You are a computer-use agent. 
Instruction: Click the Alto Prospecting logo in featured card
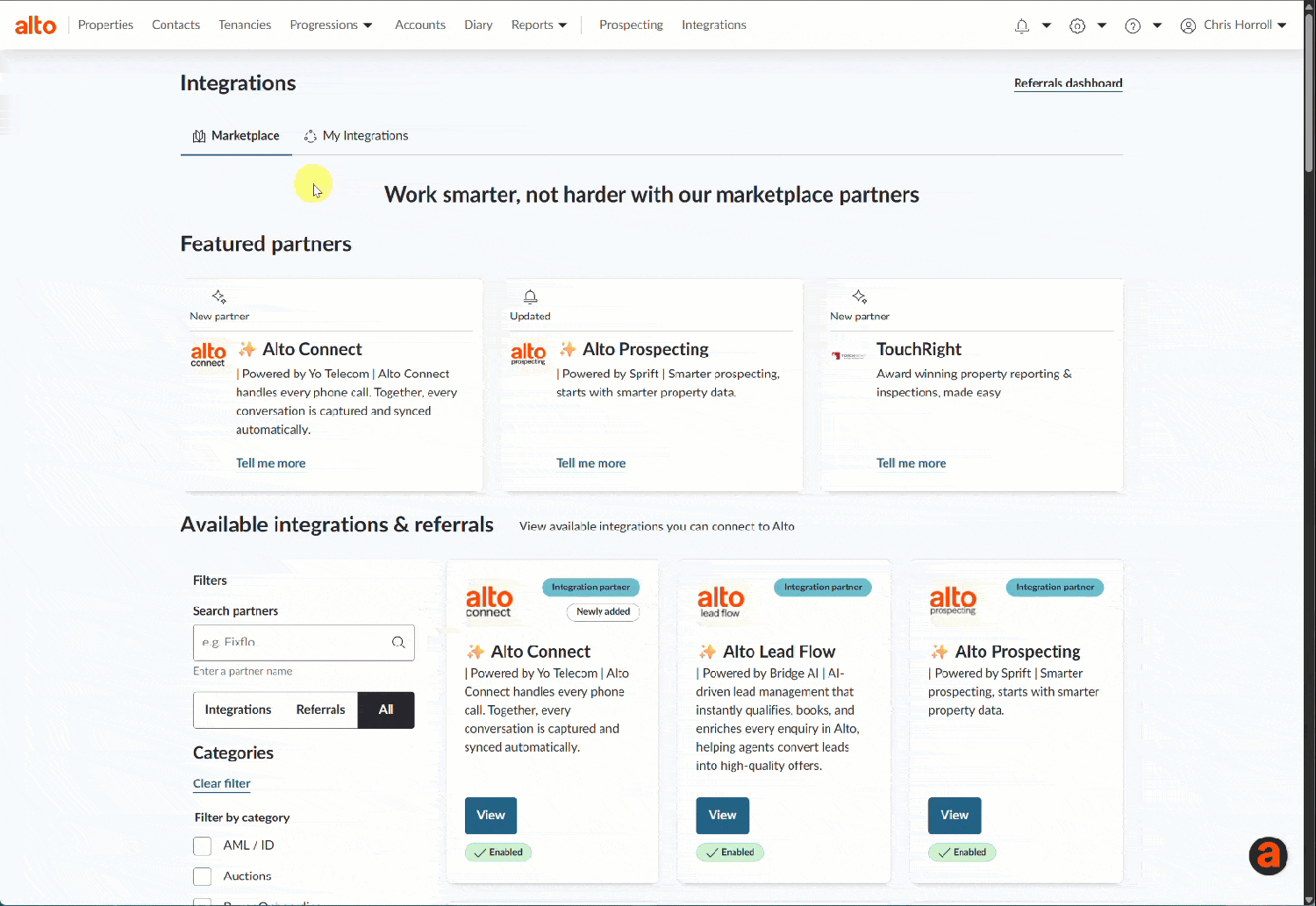(x=528, y=354)
